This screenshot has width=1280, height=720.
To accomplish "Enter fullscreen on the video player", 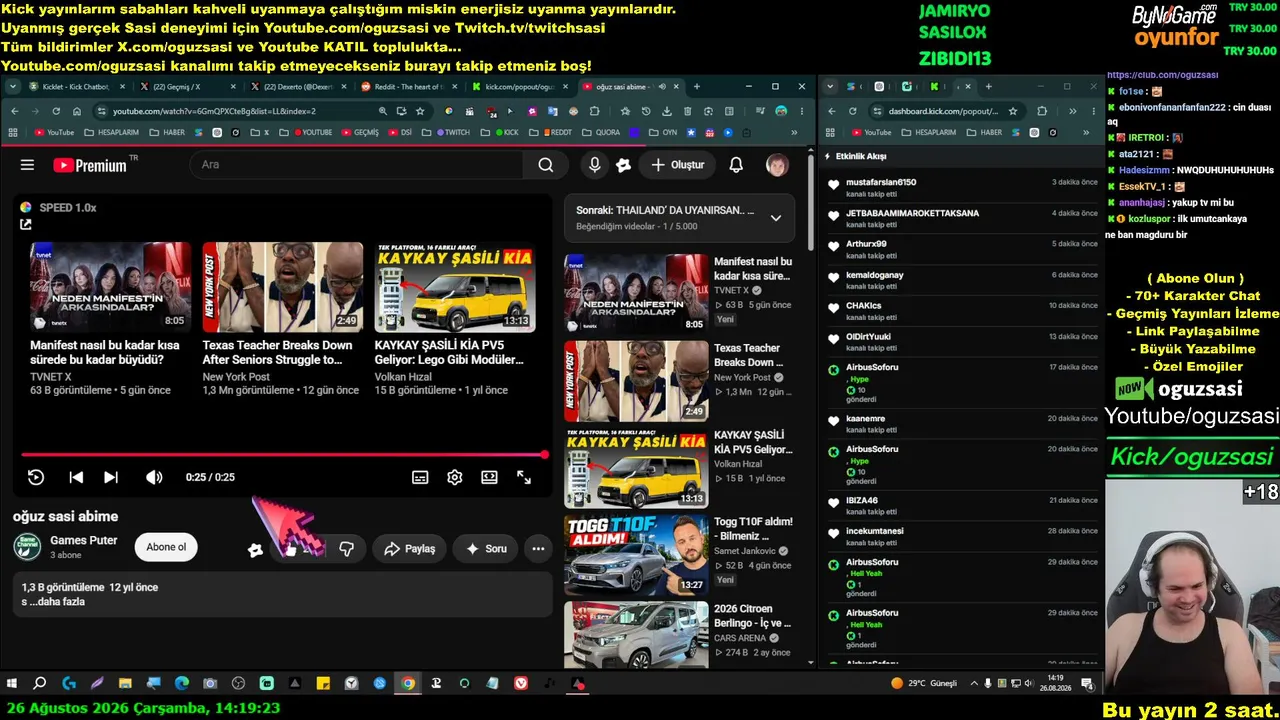I will point(524,477).
